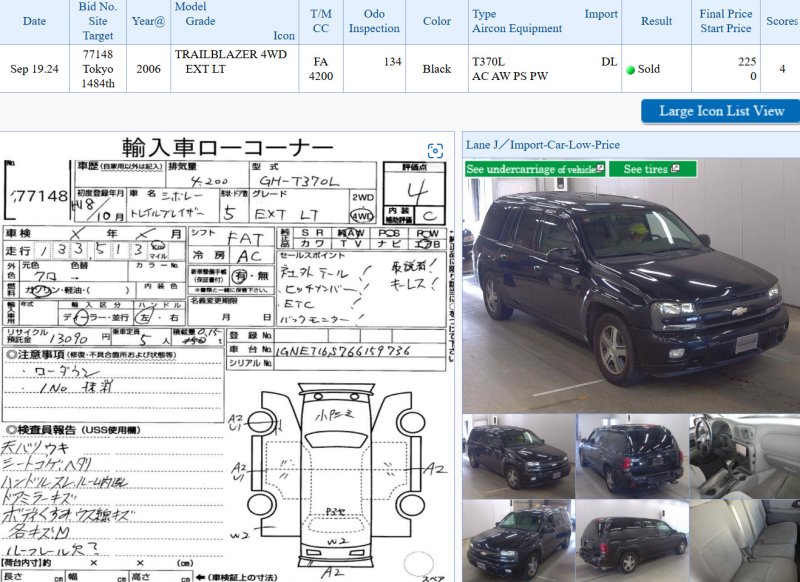Sort by the Year@ column header
This screenshot has width=800, height=582.
[x=148, y=21]
